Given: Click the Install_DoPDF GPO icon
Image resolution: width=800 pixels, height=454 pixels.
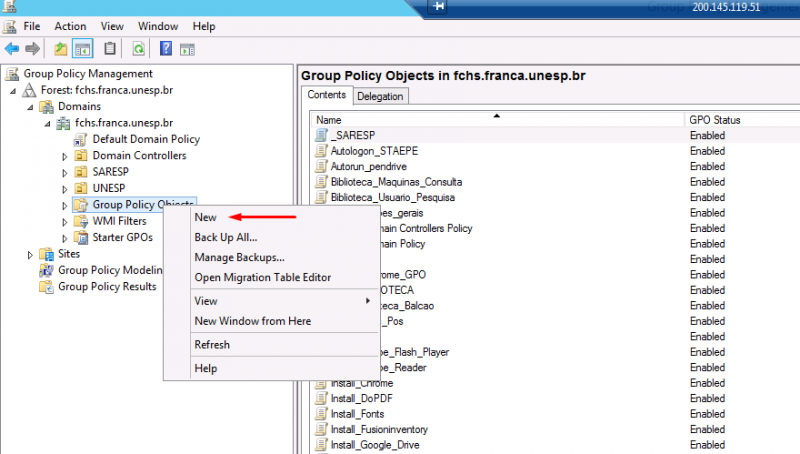Looking at the screenshot, I should (x=321, y=398).
